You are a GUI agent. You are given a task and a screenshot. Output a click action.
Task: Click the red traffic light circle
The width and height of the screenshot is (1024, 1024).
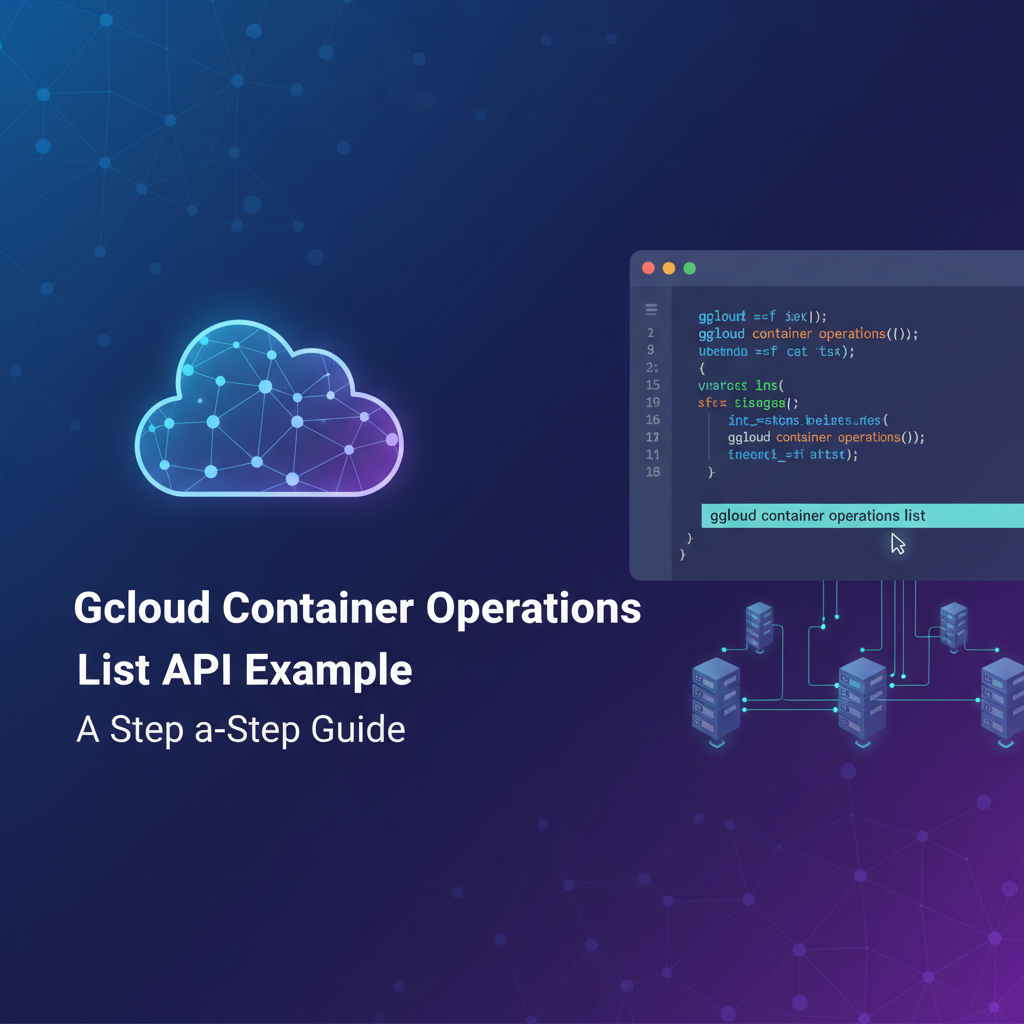pyautogui.click(x=648, y=268)
